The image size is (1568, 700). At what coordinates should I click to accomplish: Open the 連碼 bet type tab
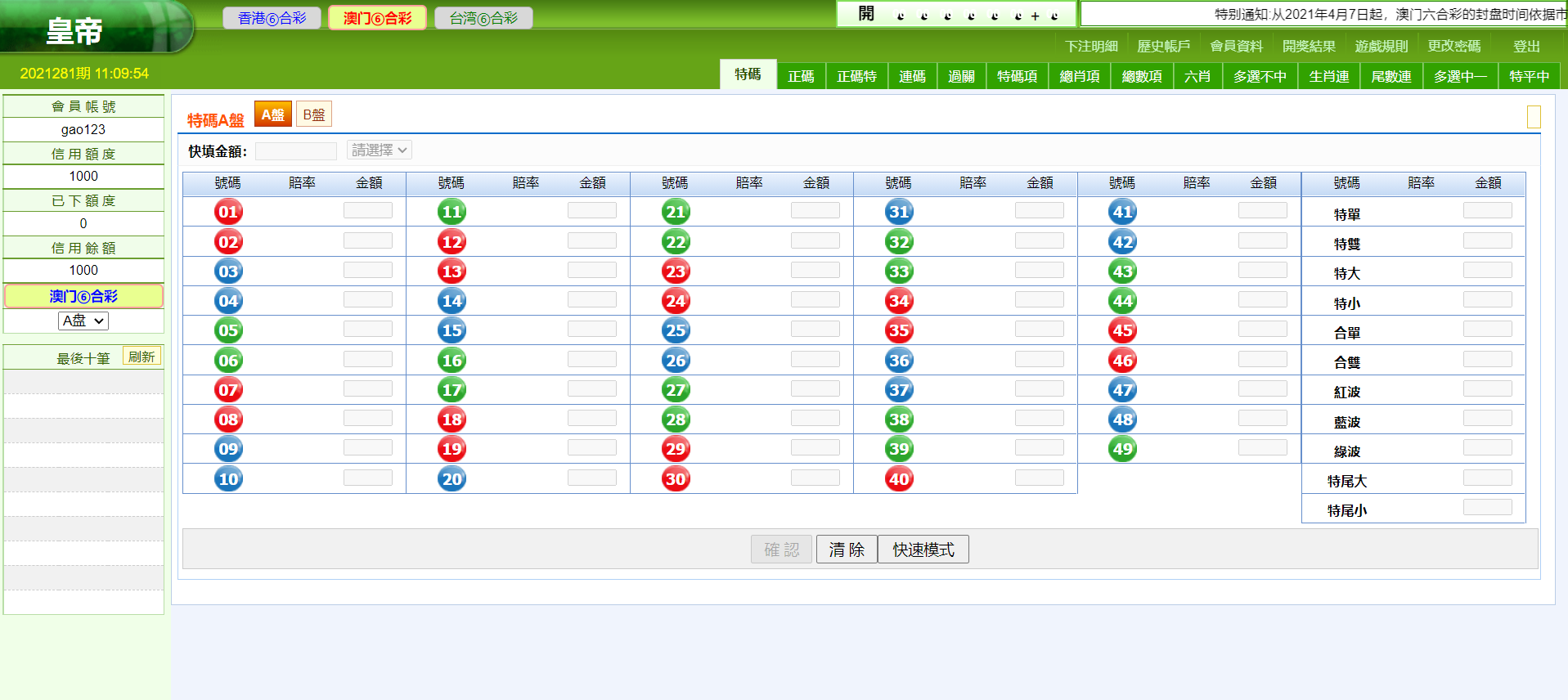(912, 76)
